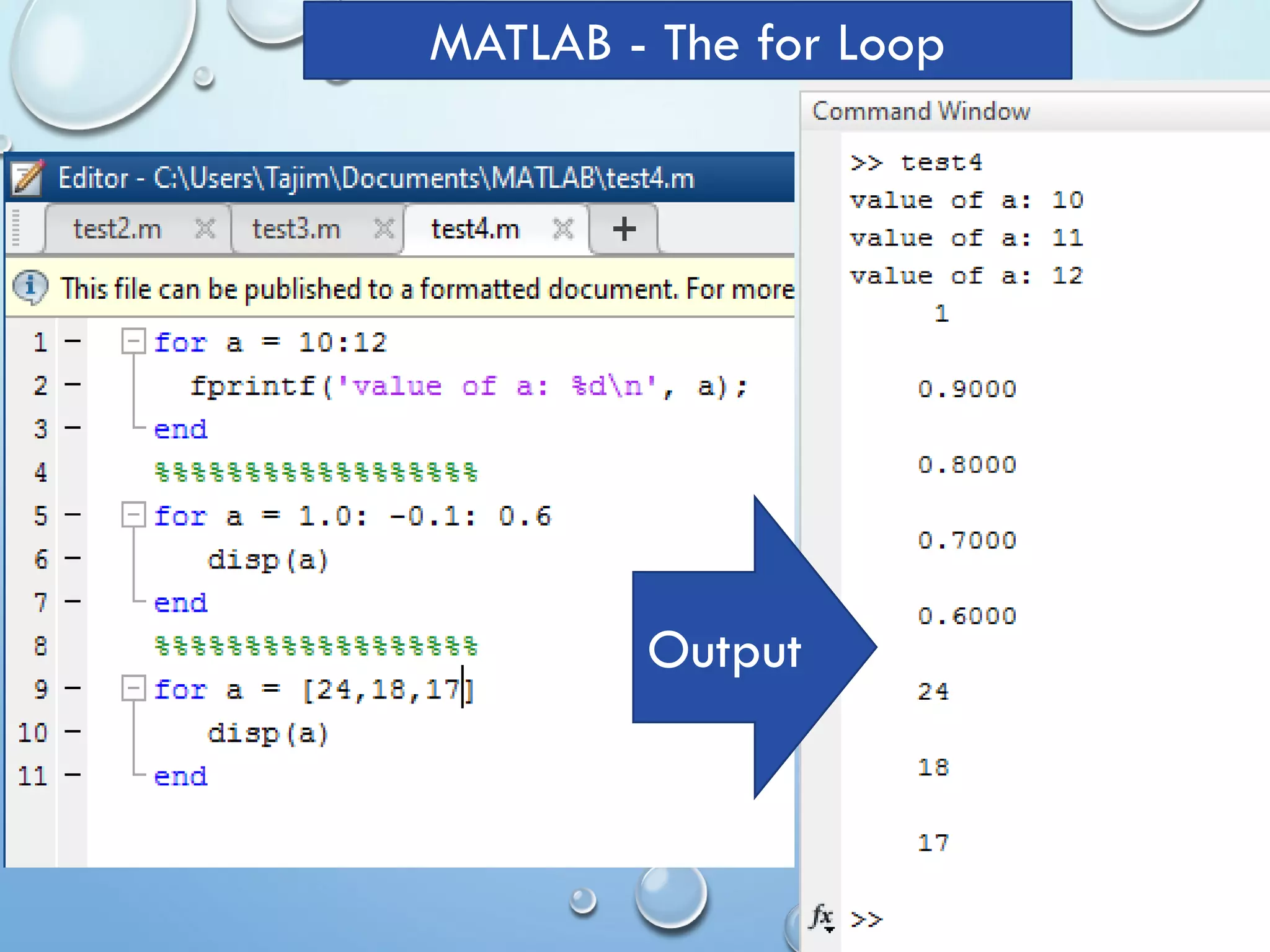This screenshot has width=1270, height=952.
Task: Click the blue info balloon icon
Action: (x=30, y=287)
